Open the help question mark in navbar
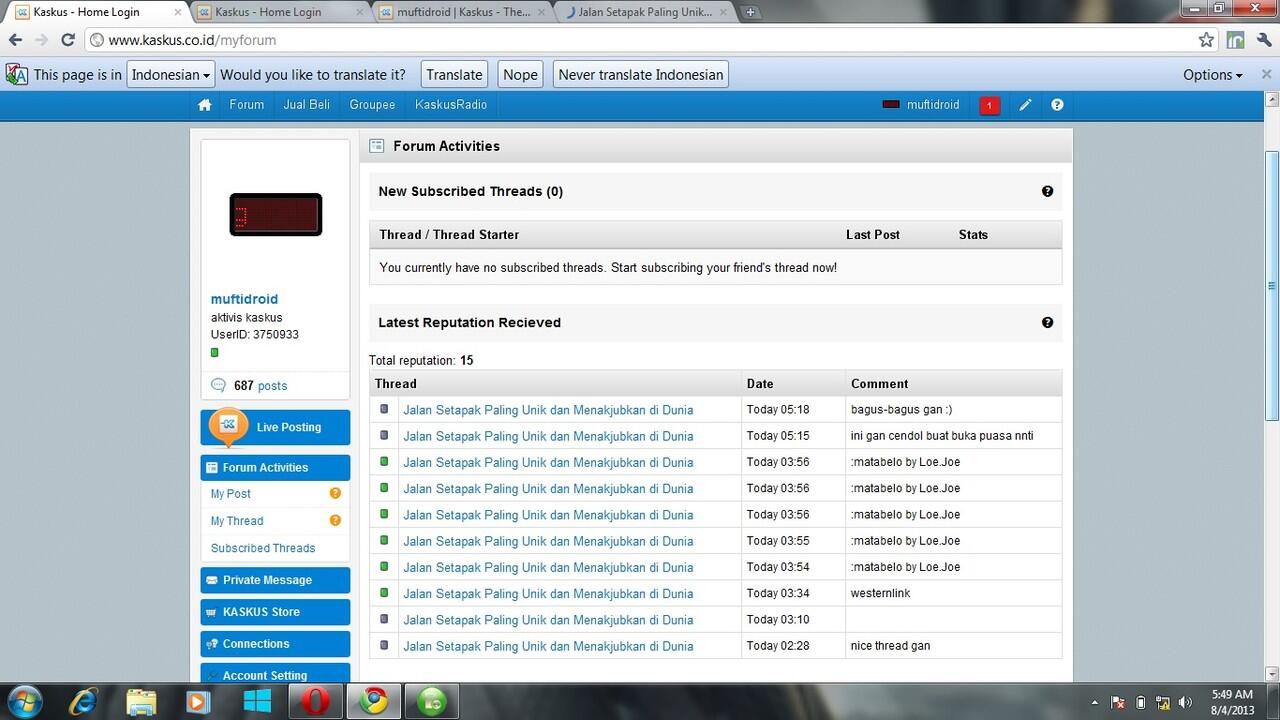 (x=1057, y=105)
